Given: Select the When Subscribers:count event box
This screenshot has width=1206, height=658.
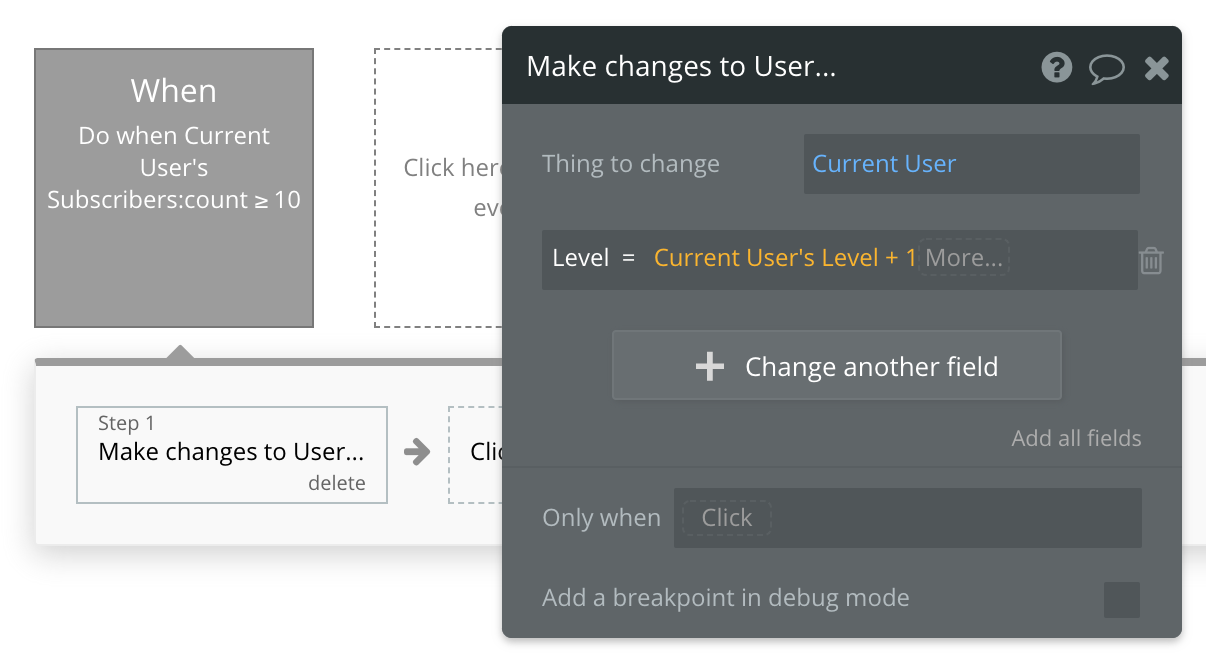Looking at the screenshot, I should point(174,188).
